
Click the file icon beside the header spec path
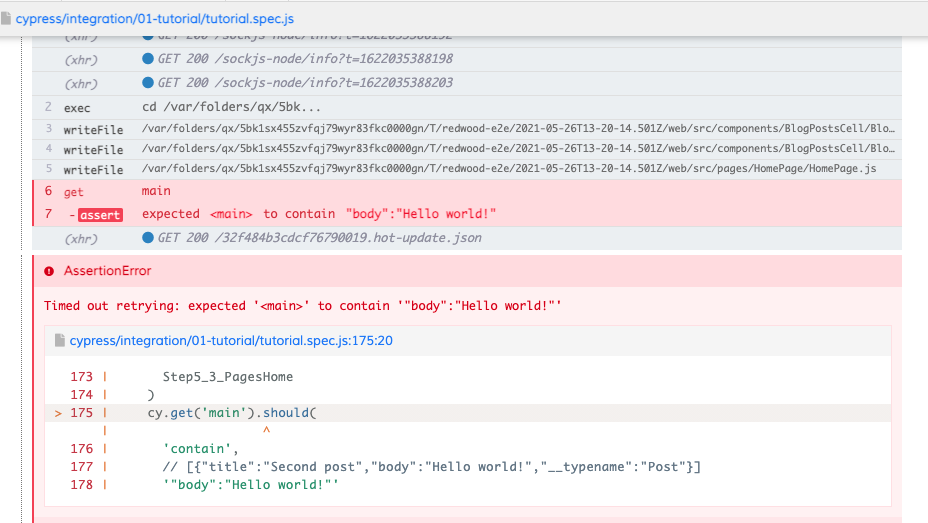pyautogui.click(x=6, y=18)
